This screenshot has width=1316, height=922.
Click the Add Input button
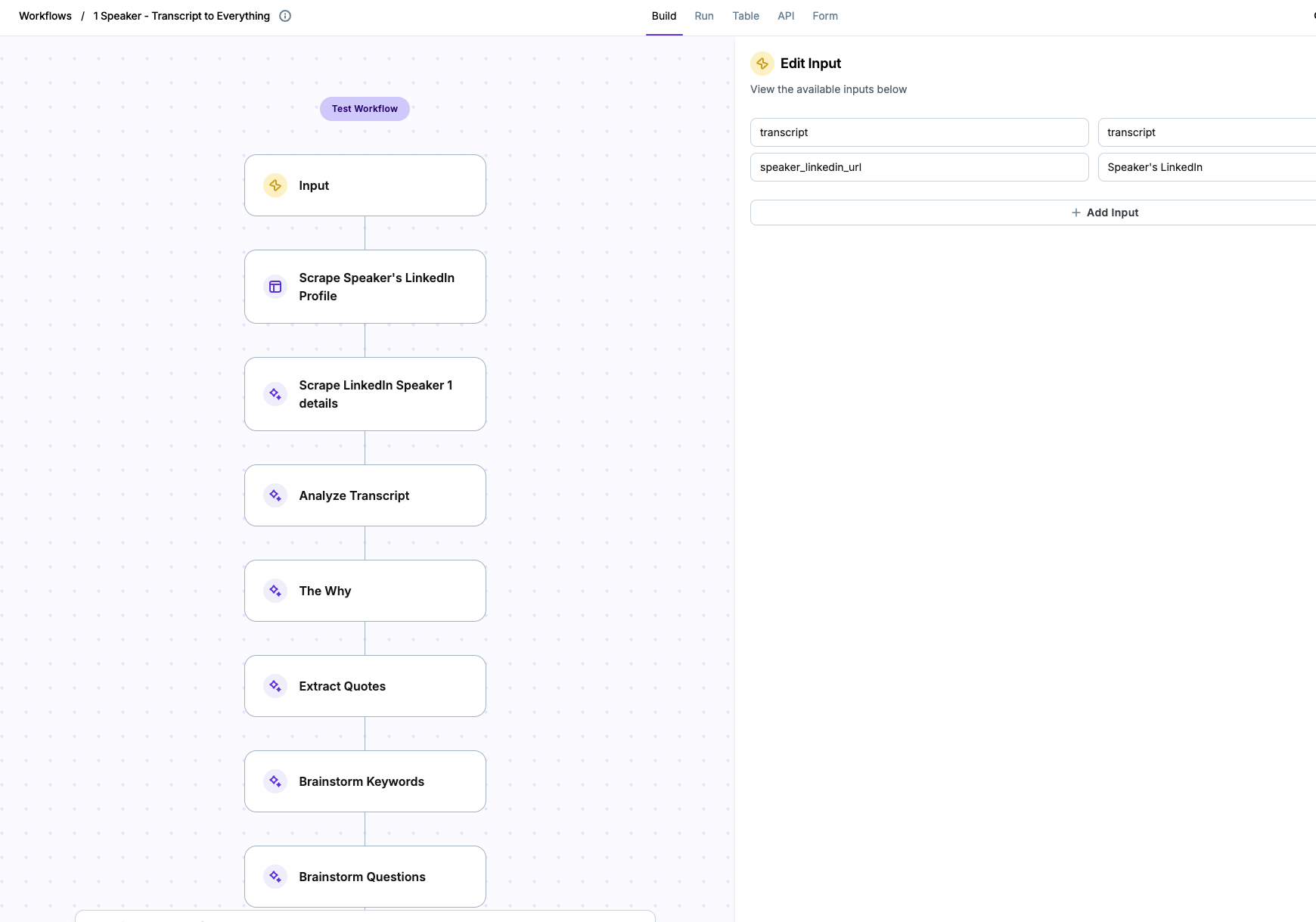point(1106,213)
